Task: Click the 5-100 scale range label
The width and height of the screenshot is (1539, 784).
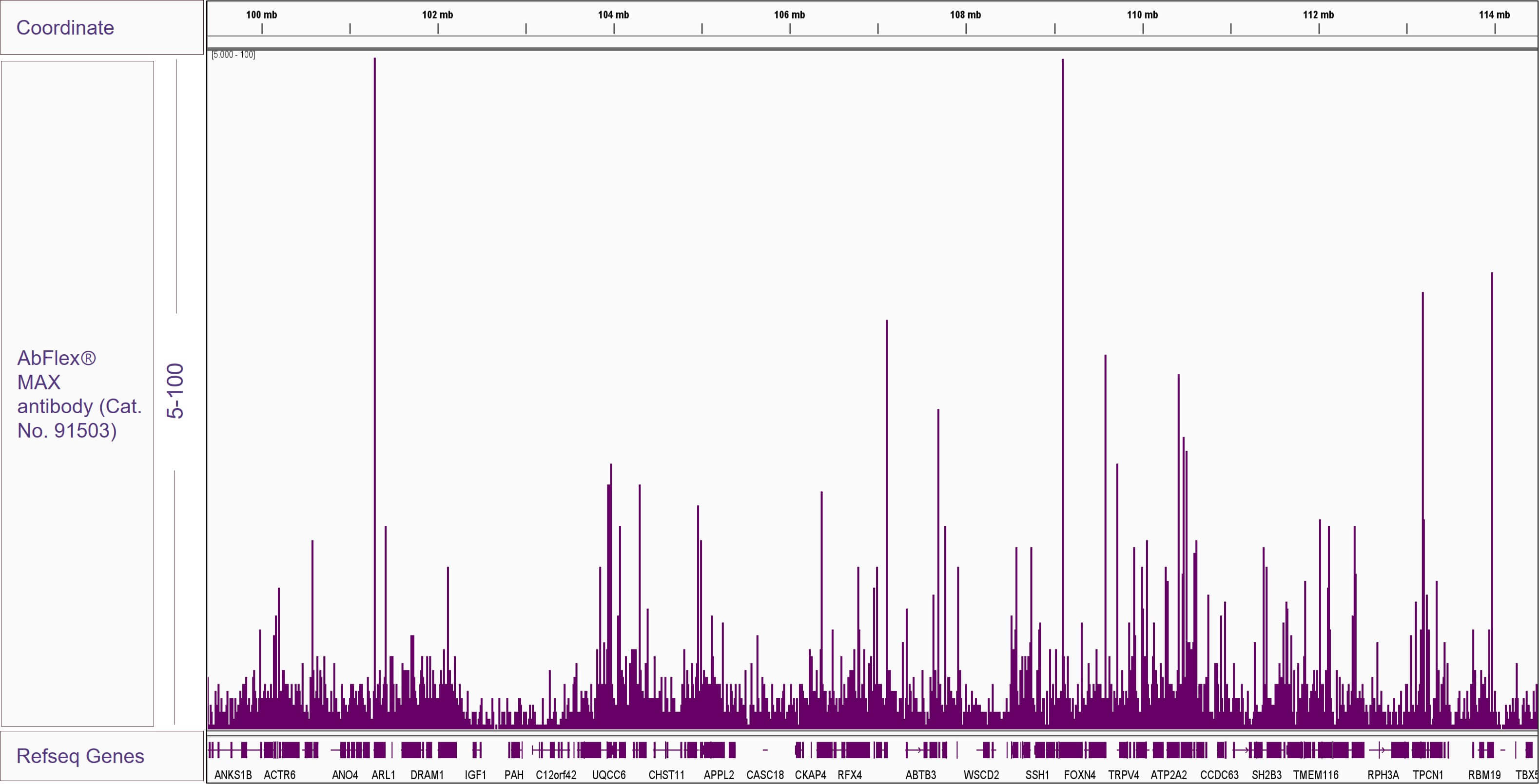Action: point(175,390)
